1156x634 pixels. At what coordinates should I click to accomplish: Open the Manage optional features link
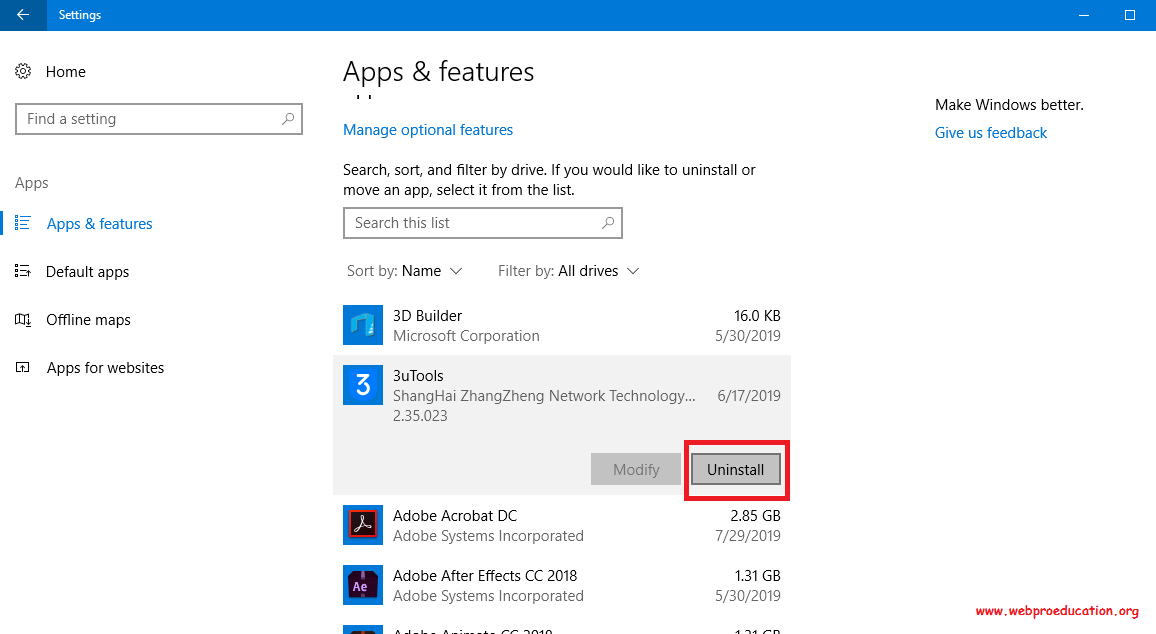[x=428, y=130]
